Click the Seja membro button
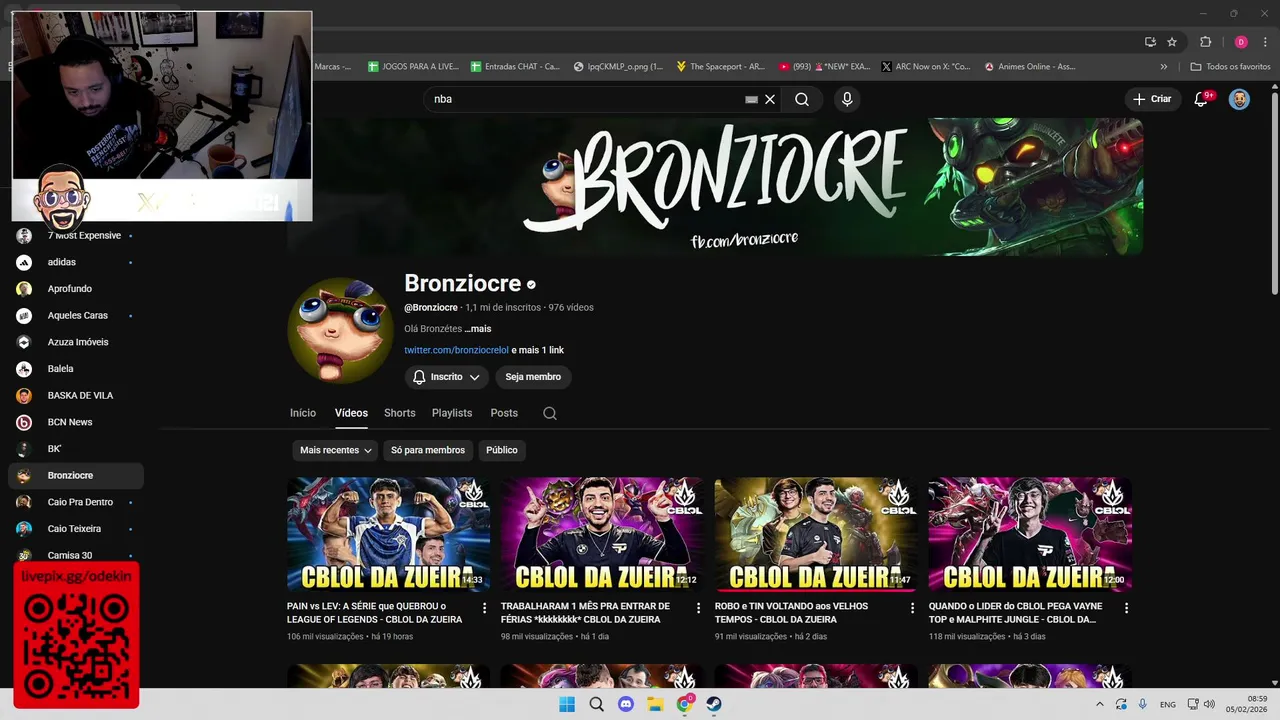Viewport: 1280px width, 720px height. tap(533, 377)
